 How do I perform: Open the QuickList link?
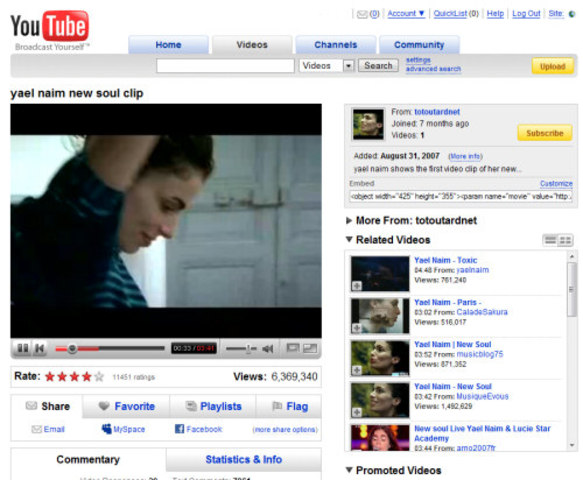[450, 13]
